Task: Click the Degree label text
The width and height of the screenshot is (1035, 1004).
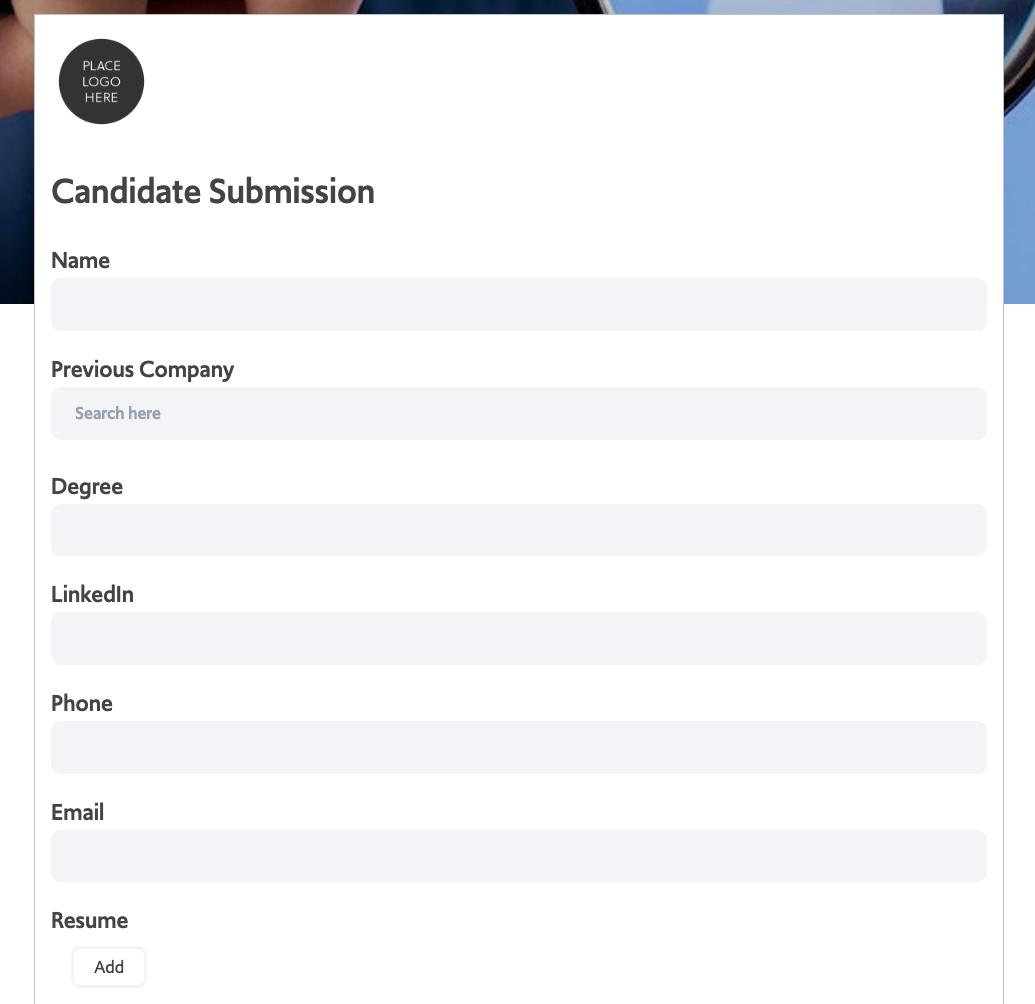Action: coord(87,487)
